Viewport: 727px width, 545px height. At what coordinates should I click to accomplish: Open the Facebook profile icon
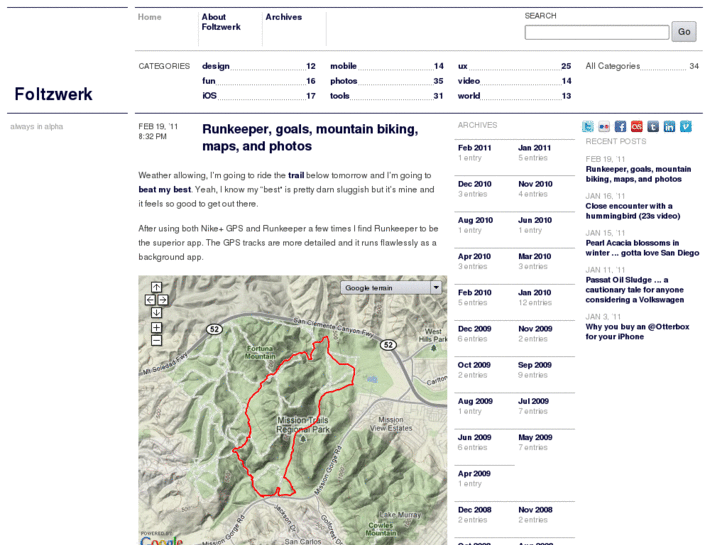pos(620,127)
